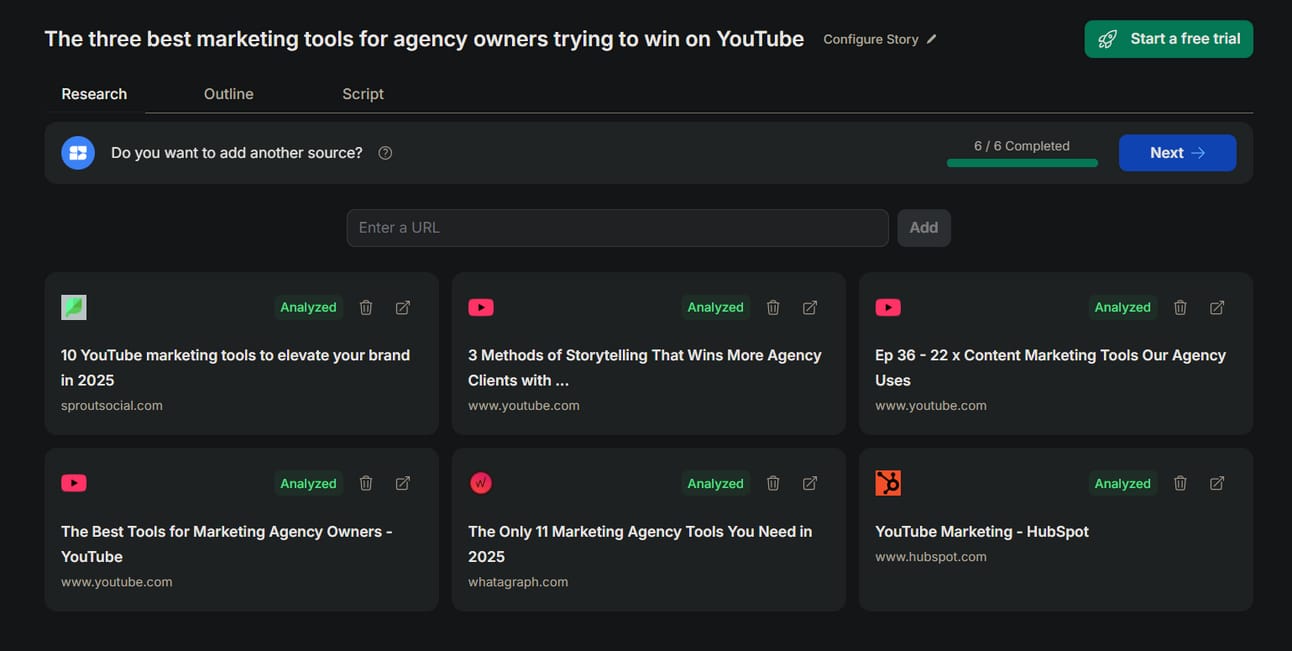Screen dimensions: 1292x651
Task: Click the whatagraph.com domain text
Action: click(518, 582)
